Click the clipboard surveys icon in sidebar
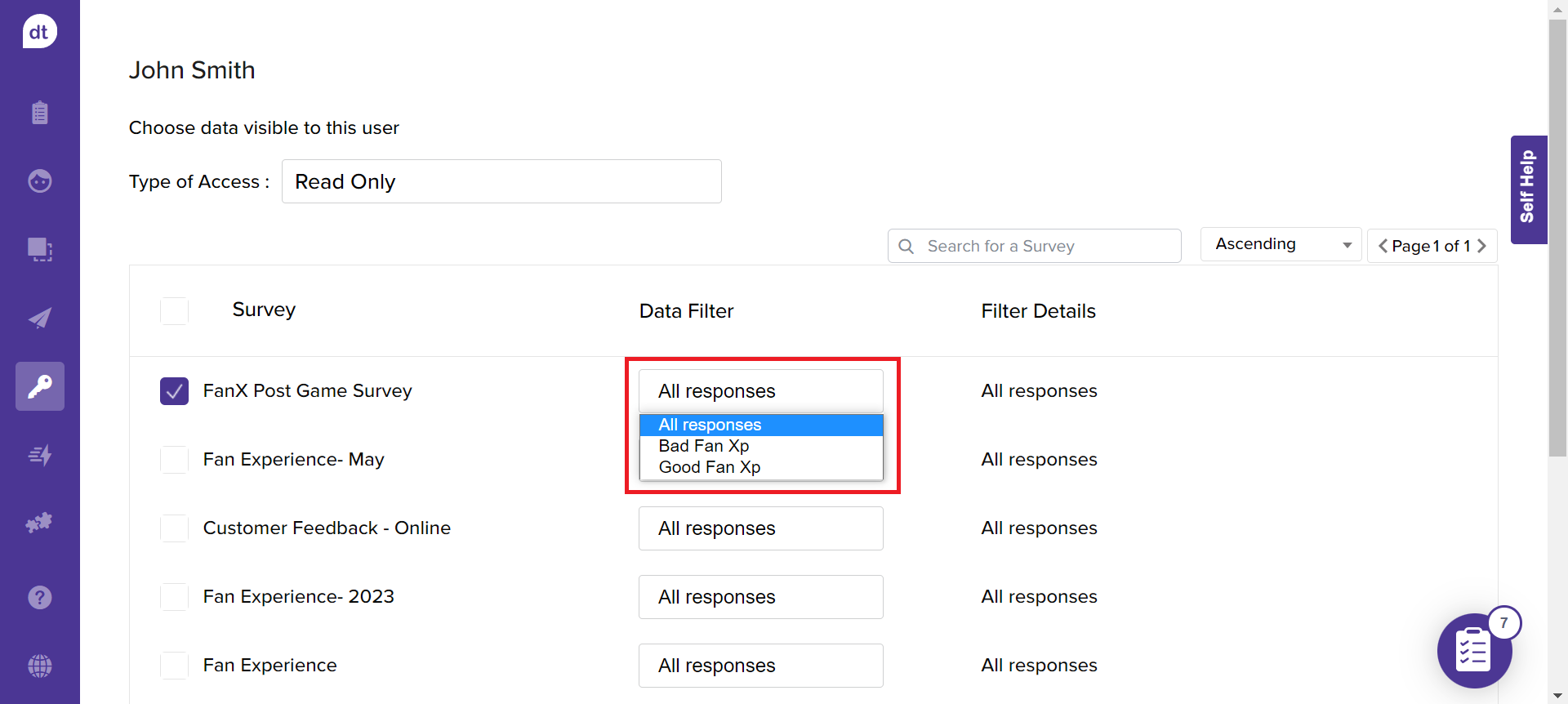1568x704 pixels. coord(39,113)
